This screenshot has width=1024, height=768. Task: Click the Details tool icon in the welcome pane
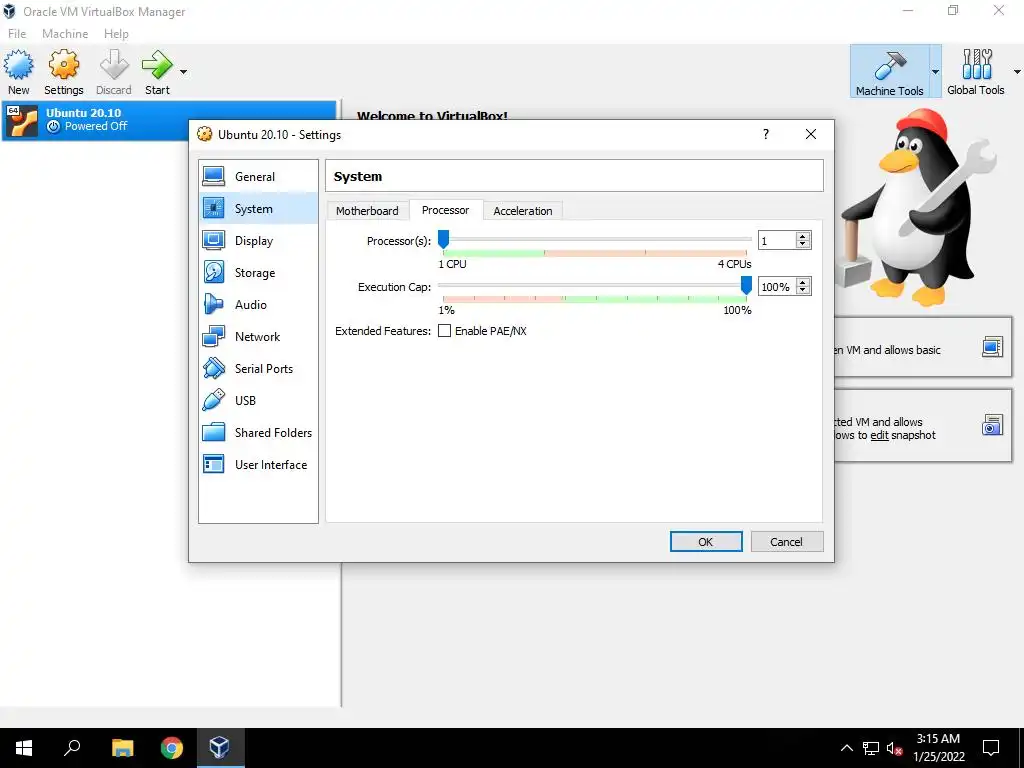point(992,347)
